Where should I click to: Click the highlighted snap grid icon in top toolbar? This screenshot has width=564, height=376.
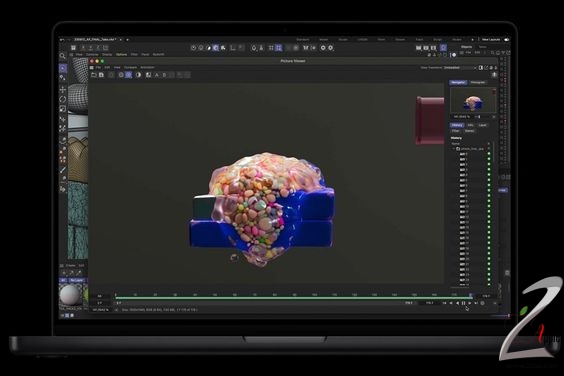tap(279, 47)
